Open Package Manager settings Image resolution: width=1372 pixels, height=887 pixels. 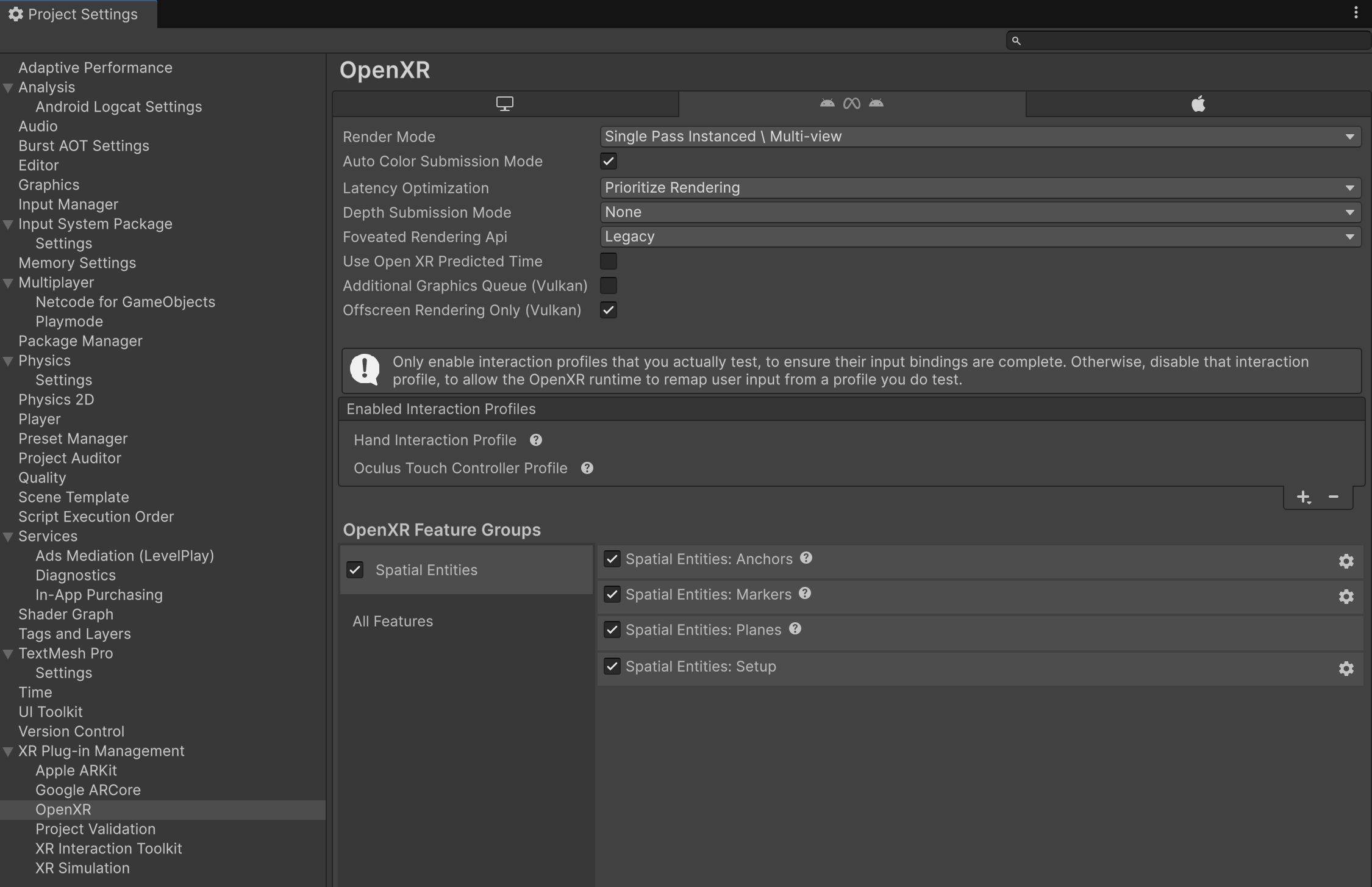(80, 341)
